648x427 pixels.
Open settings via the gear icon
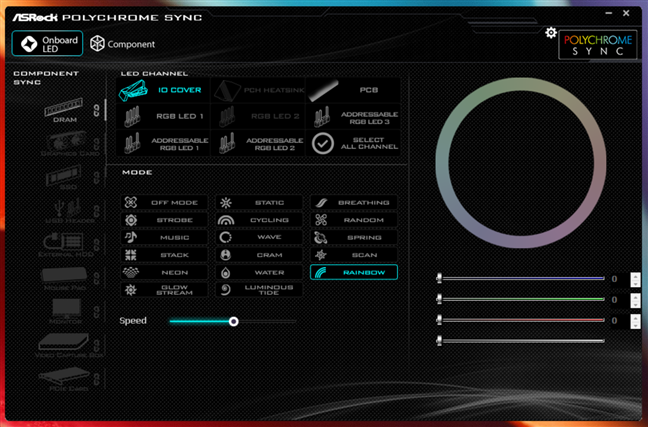551,33
